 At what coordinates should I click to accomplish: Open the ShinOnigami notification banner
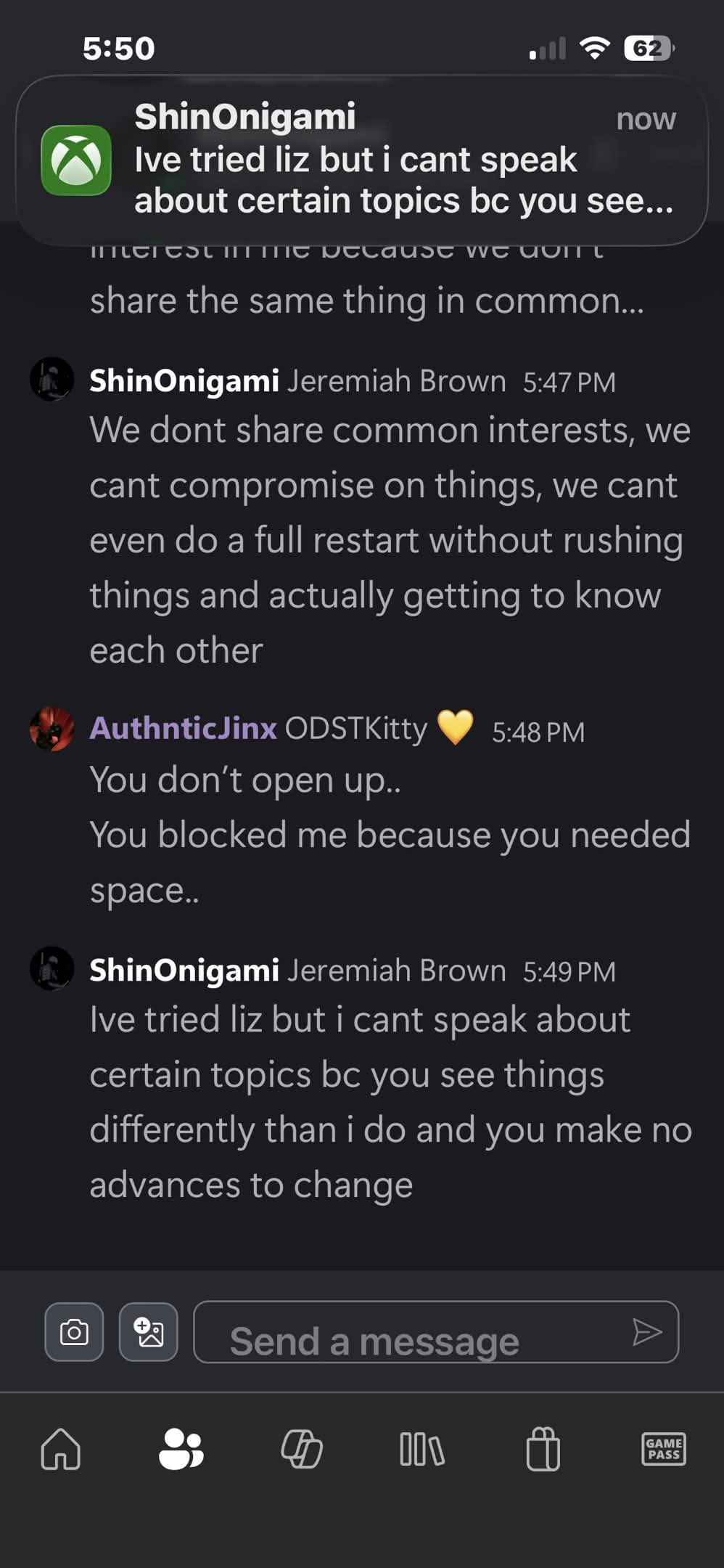[377, 160]
